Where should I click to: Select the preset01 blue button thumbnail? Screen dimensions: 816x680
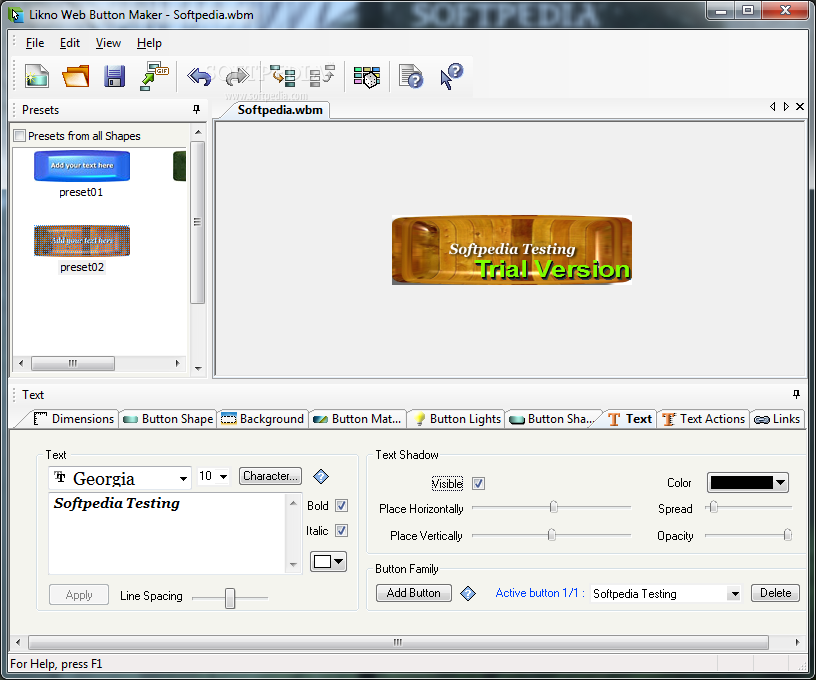tap(82, 166)
